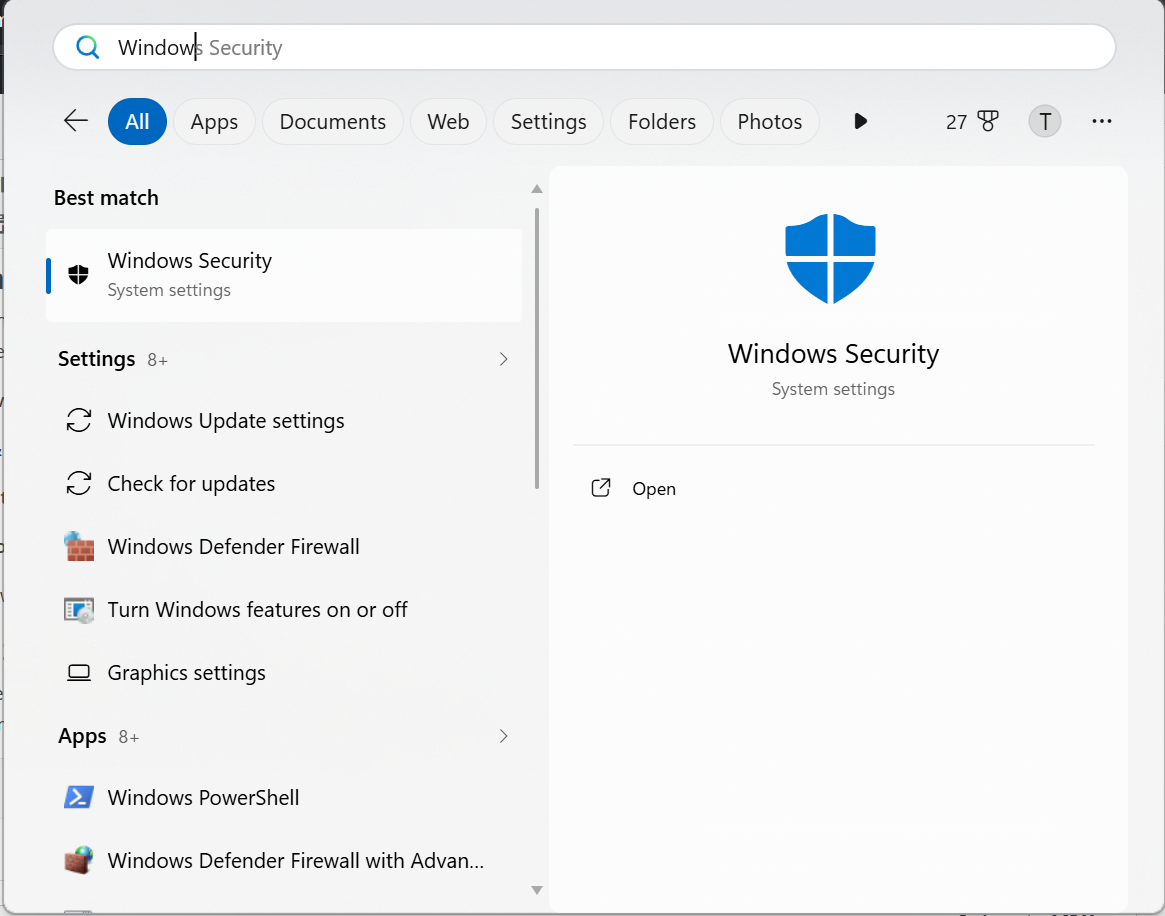The width and height of the screenshot is (1165, 916).
Task: Click the Windows Defender Firewall brick icon
Action: (x=79, y=546)
